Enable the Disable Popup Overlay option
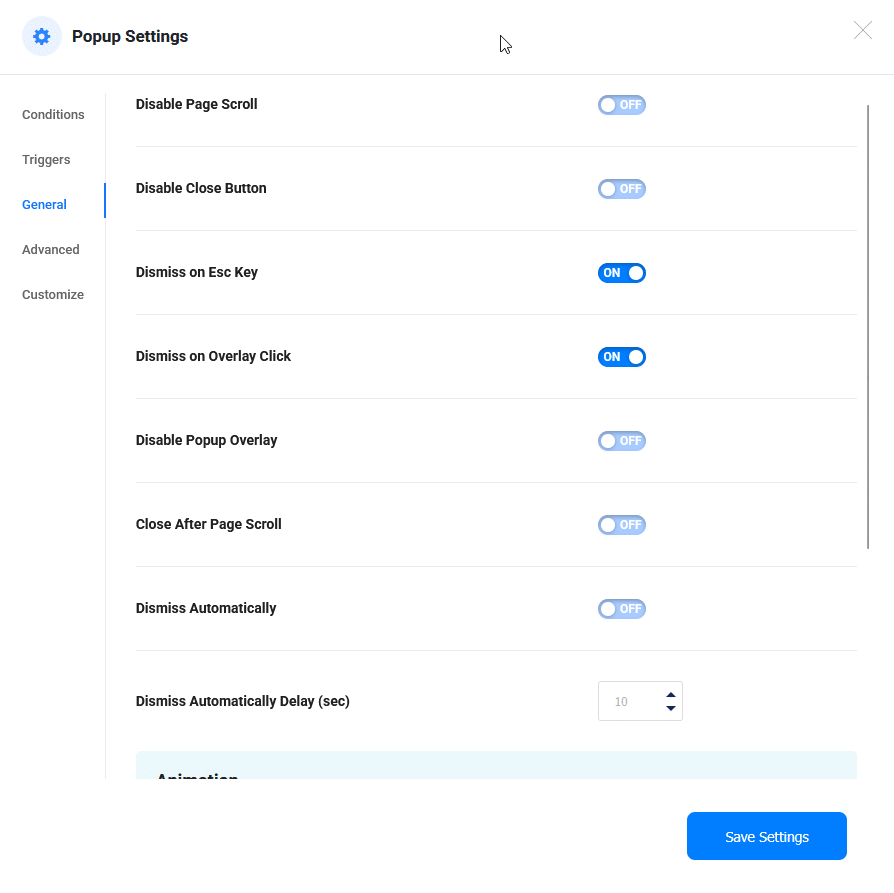 (x=621, y=440)
